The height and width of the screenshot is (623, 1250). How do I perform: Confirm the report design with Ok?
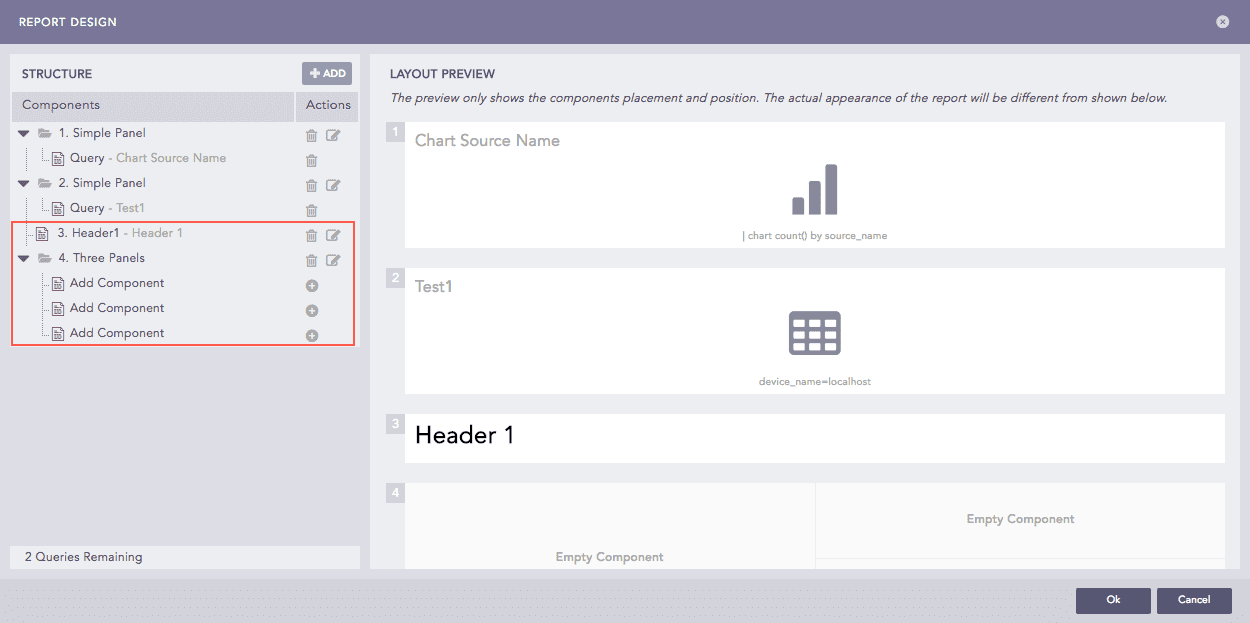[1113, 600]
